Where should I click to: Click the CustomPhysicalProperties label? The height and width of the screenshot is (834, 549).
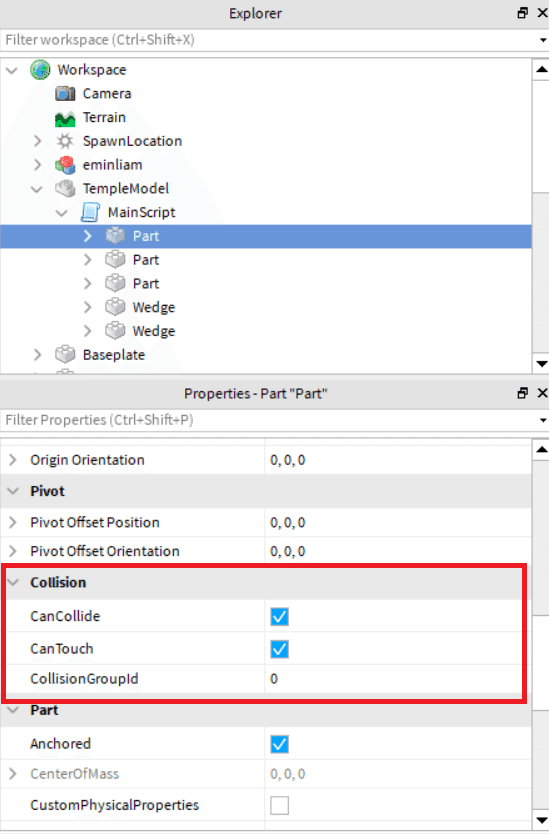(x=114, y=805)
